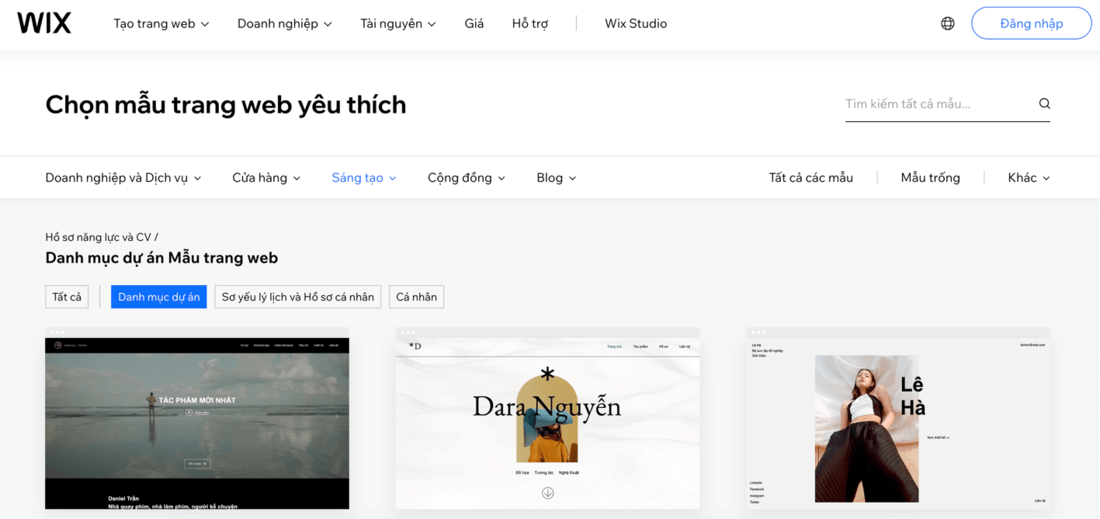Open the Wix Studio link
The image size is (1100, 519).
635,24
